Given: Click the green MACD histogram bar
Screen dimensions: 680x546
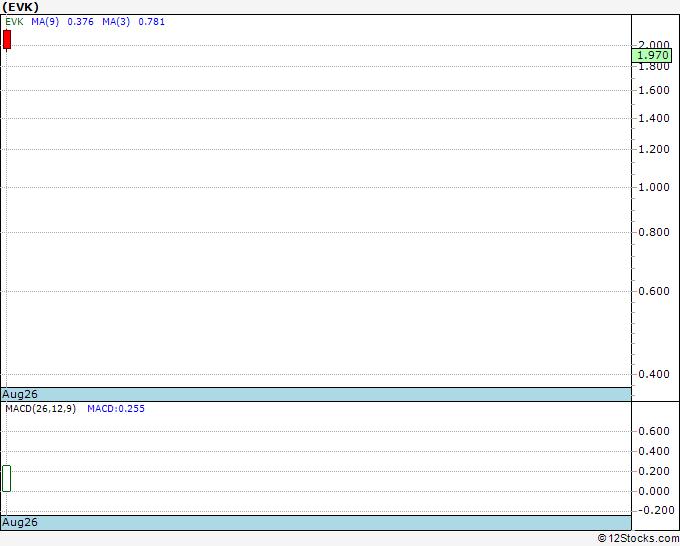Looking at the screenshot, I should point(7,478).
